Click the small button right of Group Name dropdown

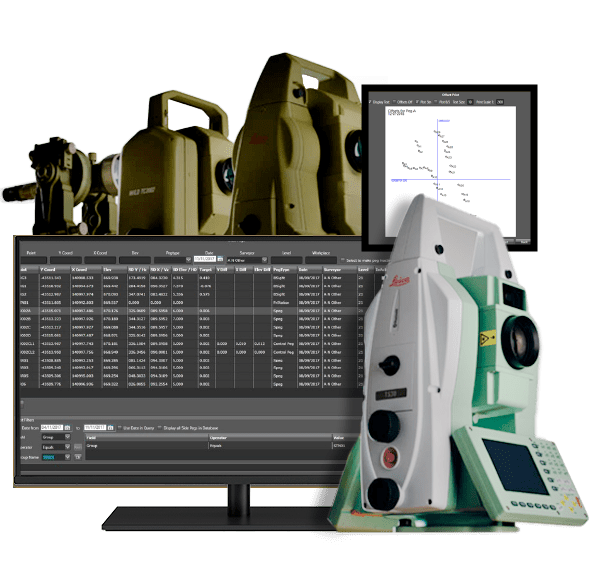point(78,457)
